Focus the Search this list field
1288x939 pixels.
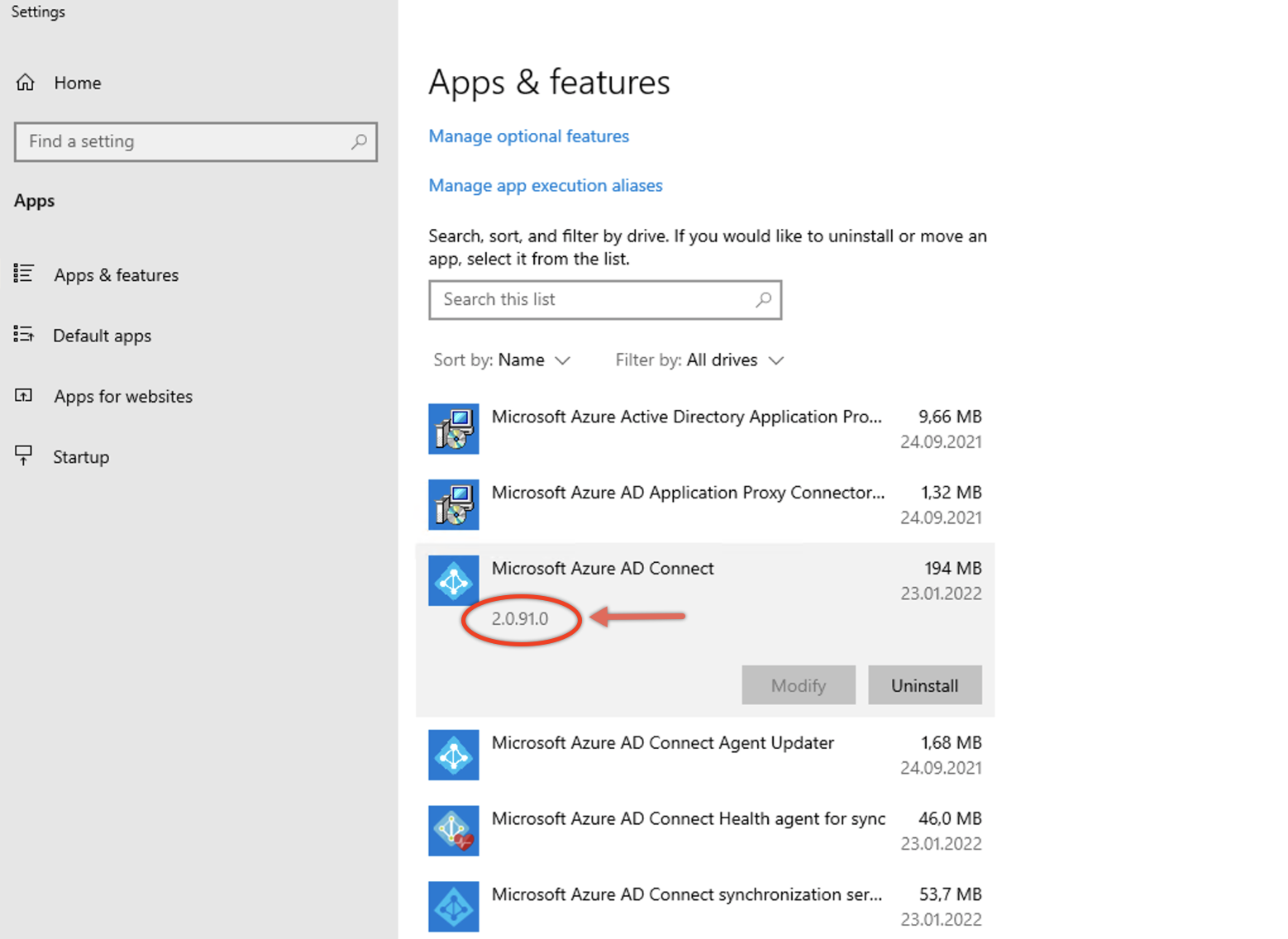click(x=605, y=299)
